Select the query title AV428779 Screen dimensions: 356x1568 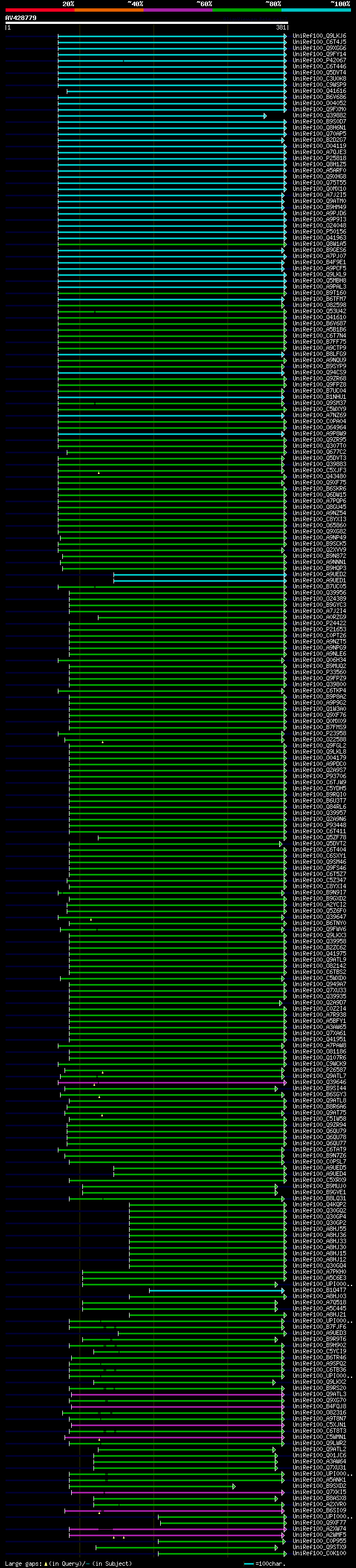click(21, 18)
